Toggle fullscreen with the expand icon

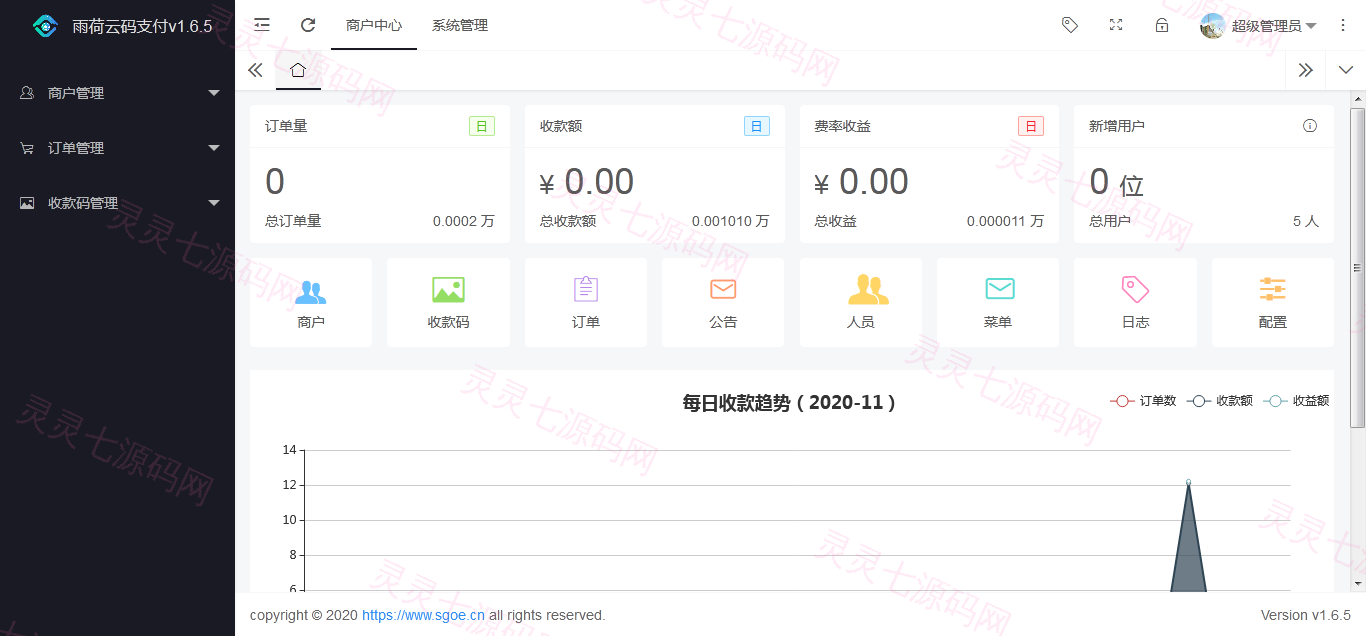pyautogui.click(x=1116, y=25)
